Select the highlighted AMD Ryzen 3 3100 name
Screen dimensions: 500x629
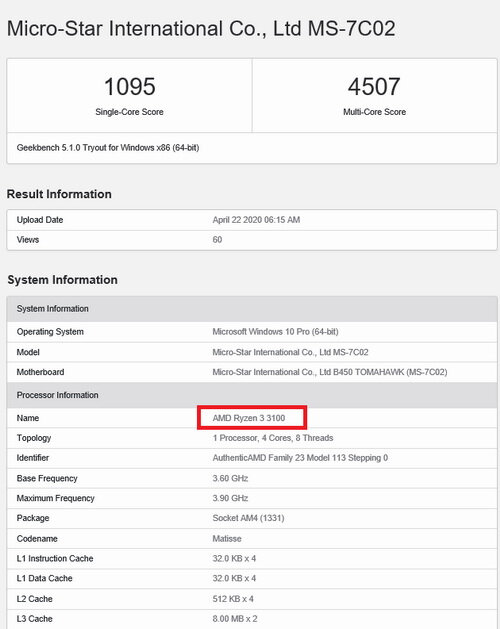point(249,418)
